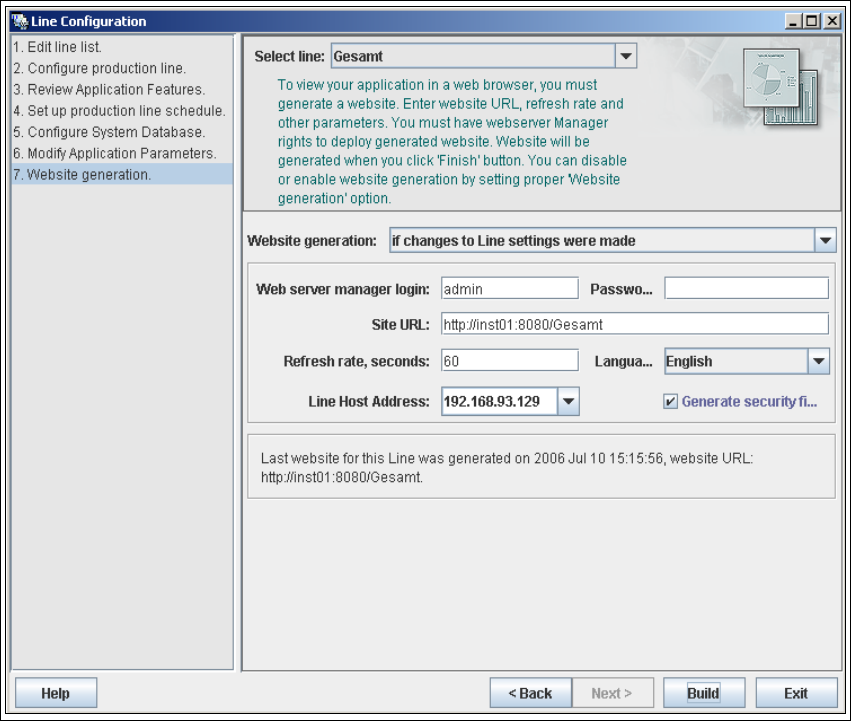Click the Site URL input field
The height and width of the screenshot is (721, 851).
[634, 324]
